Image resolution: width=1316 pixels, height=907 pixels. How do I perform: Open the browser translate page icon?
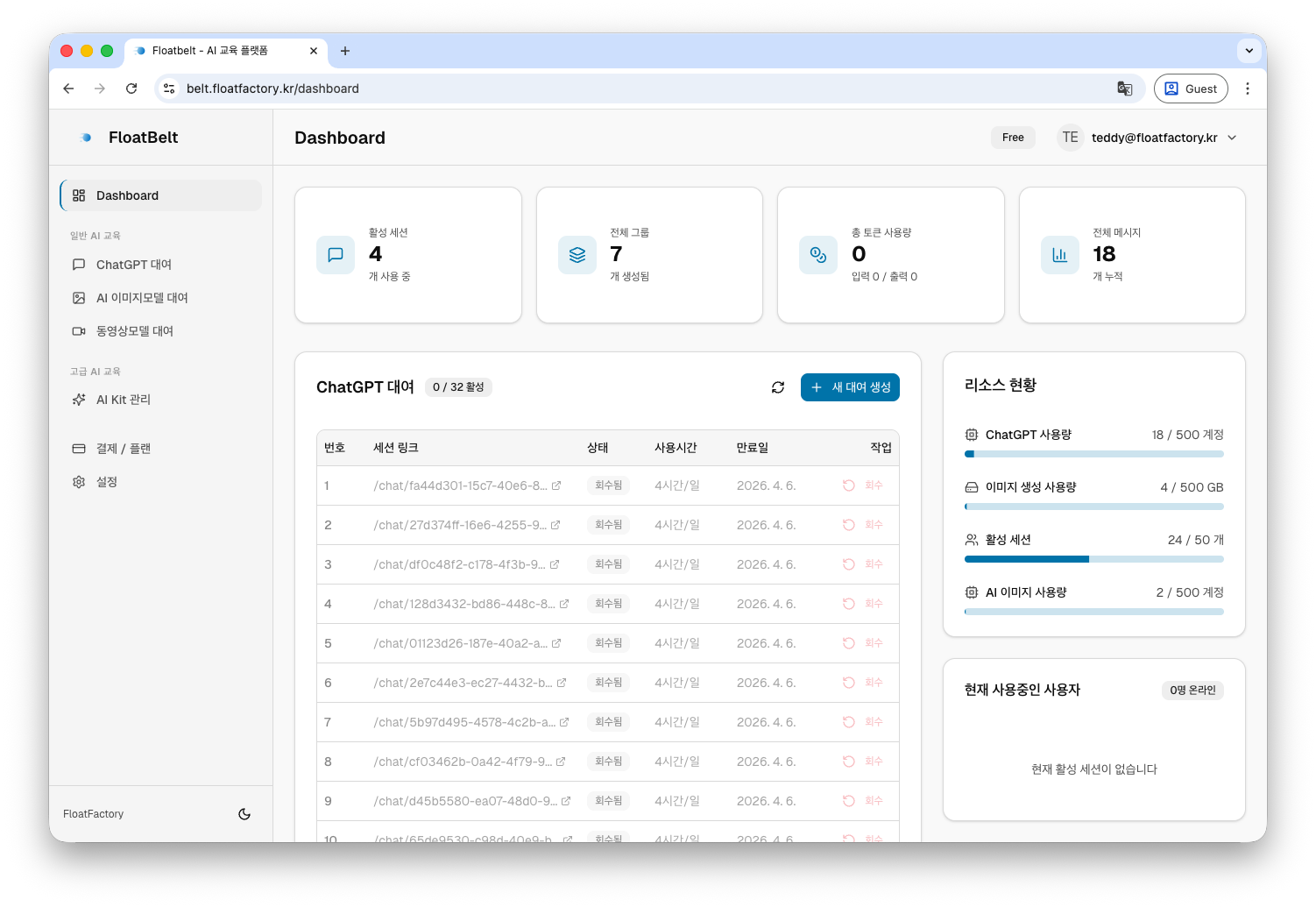pyautogui.click(x=1124, y=89)
